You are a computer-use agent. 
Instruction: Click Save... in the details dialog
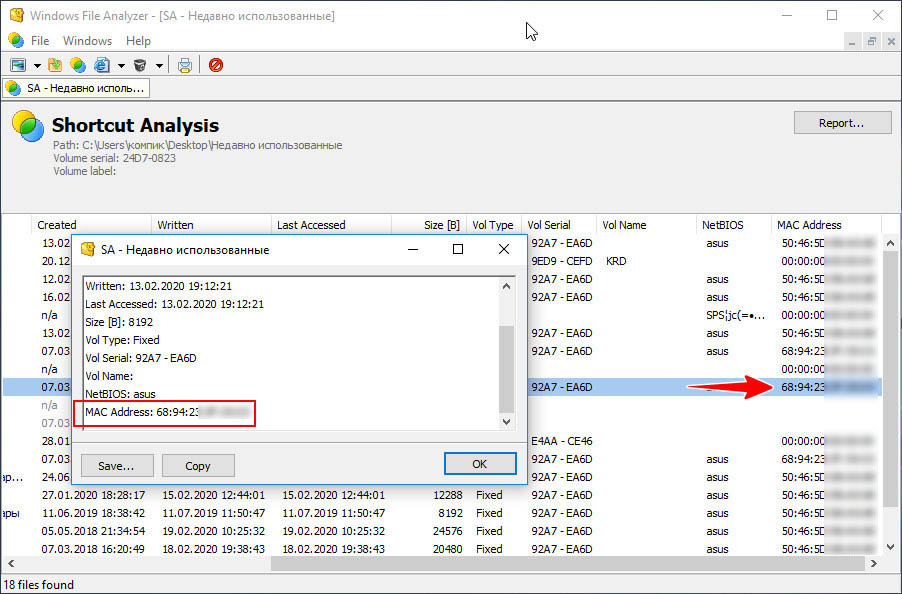[117, 466]
